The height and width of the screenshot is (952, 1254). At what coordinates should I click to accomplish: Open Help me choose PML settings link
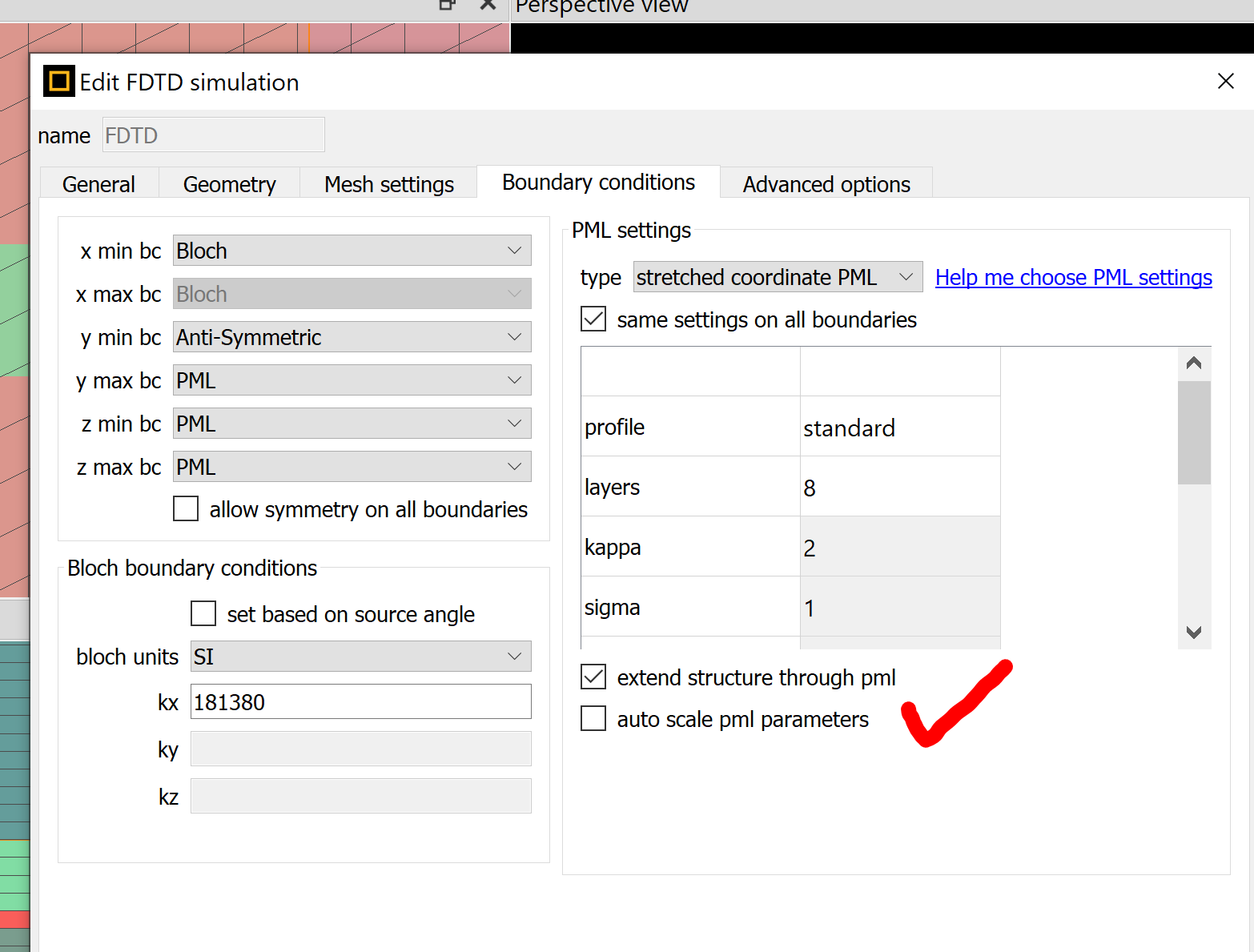[1073, 277]
